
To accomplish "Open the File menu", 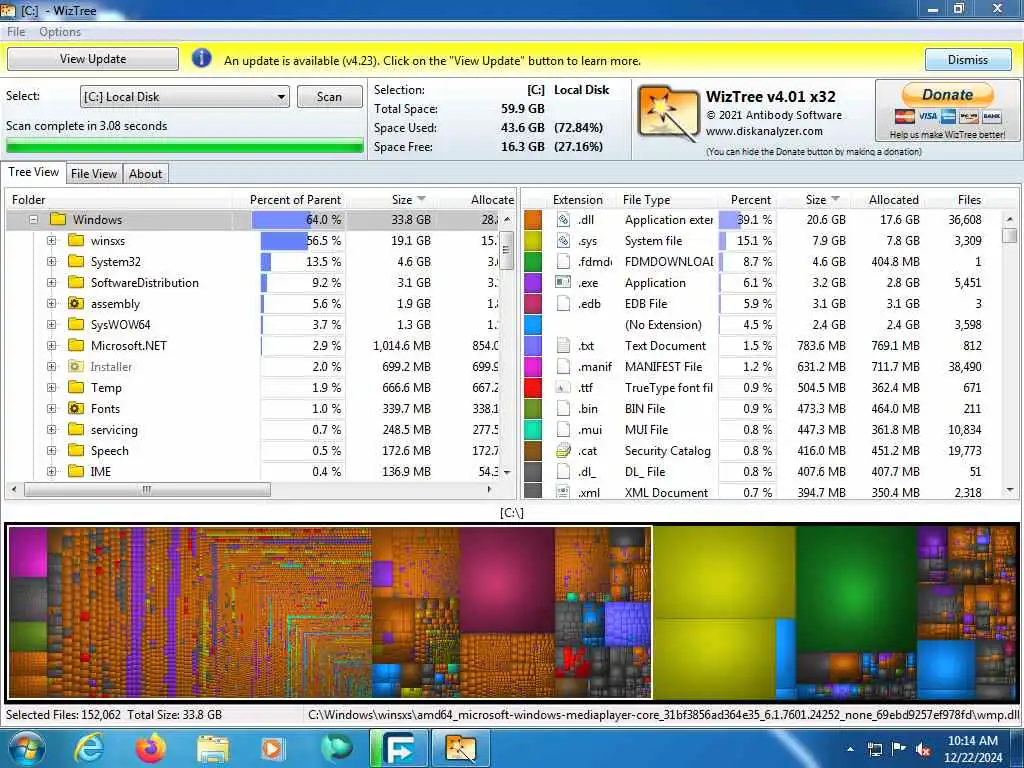I will (x=16, y=31).
